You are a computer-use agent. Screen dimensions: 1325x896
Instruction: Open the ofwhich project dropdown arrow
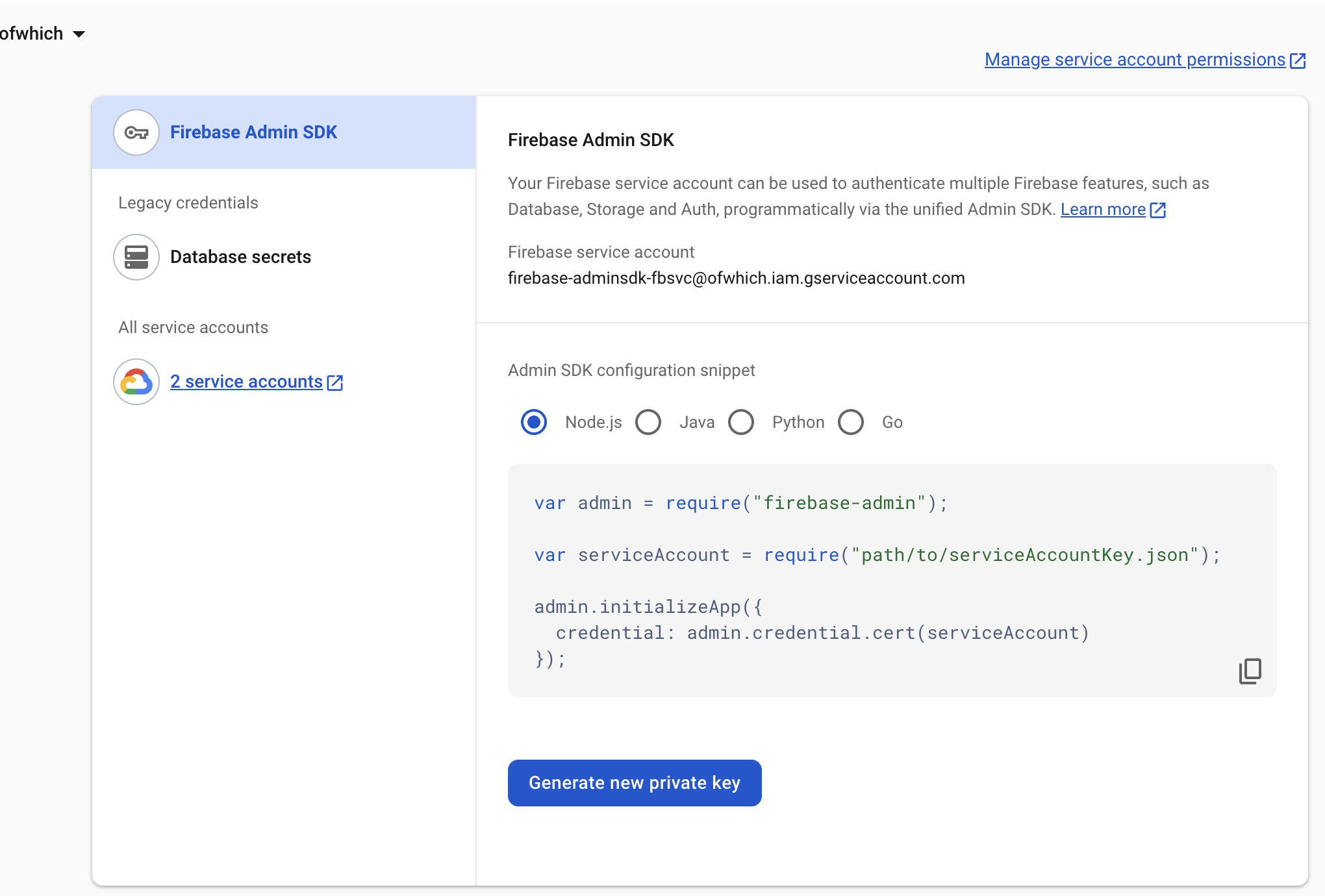point(79,34)
